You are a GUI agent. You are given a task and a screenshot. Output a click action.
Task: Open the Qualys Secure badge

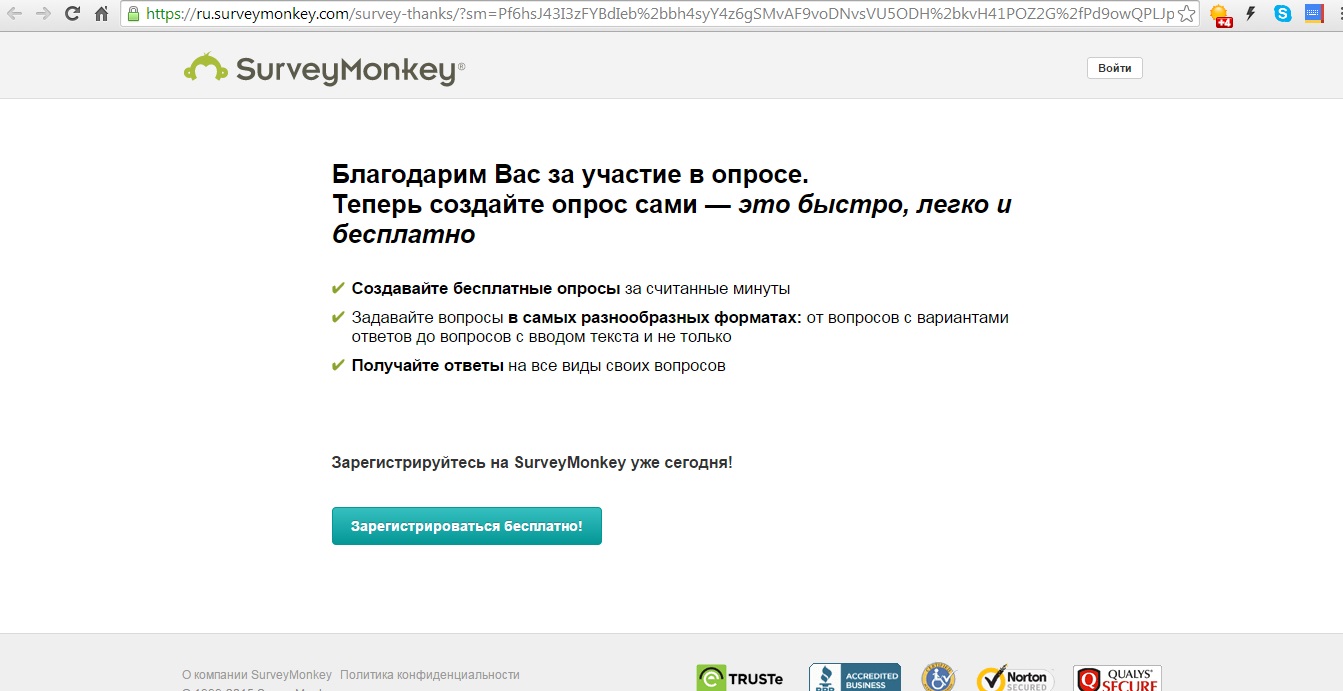click(x=1117, y=678)
